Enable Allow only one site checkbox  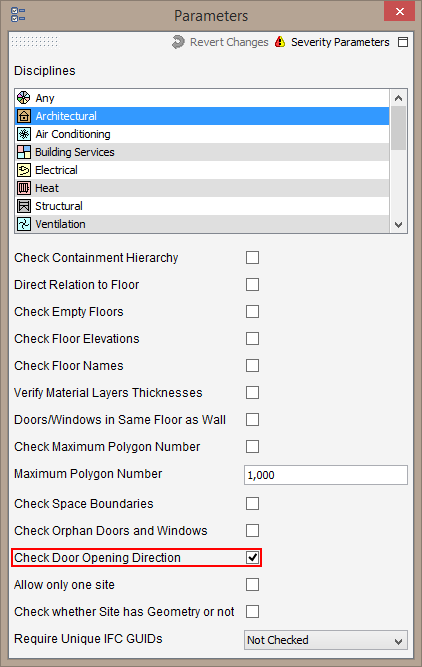[252, 584]
